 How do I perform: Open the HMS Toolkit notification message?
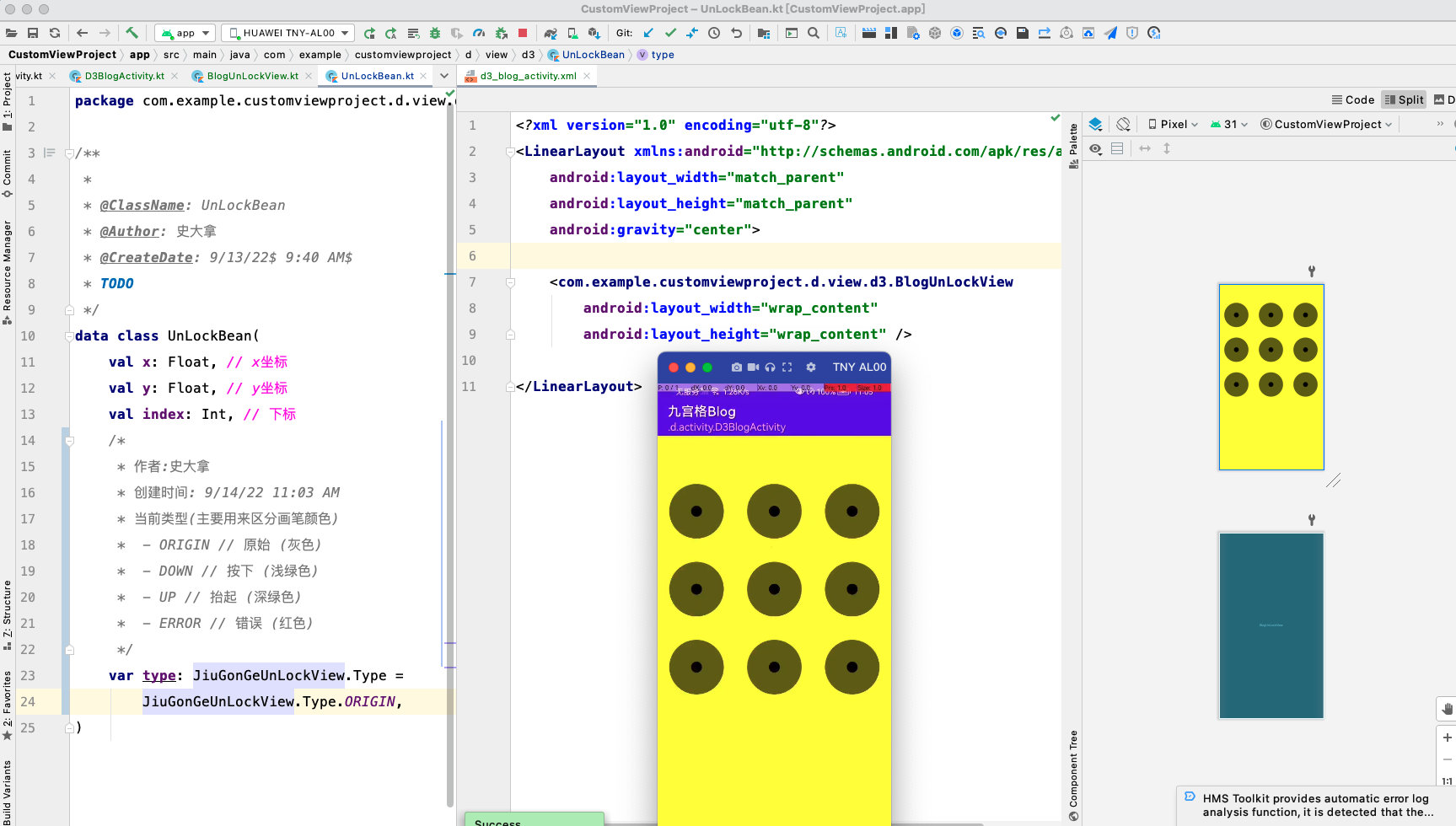tap(1316, 806)
